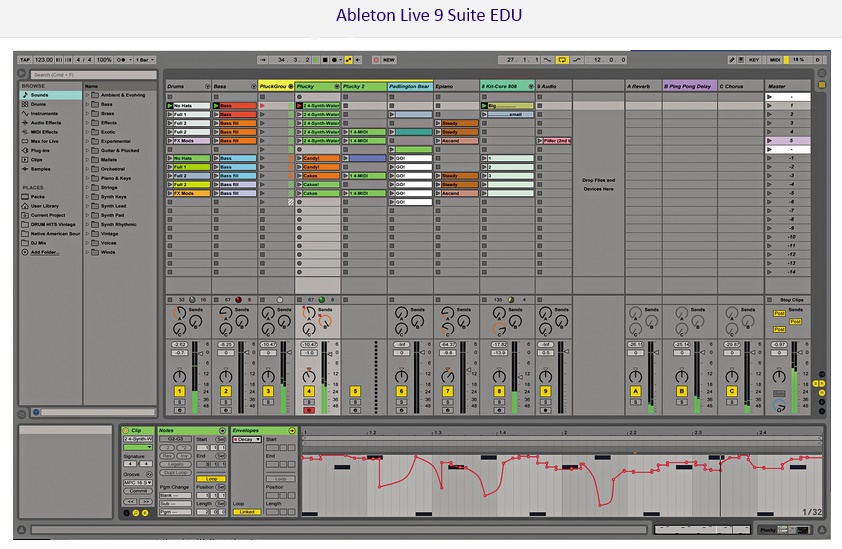The height and width of the screenshot is (549, 842).
Task: Select the Drums track header
Action: pyautogui.click(x=188, y=86)
